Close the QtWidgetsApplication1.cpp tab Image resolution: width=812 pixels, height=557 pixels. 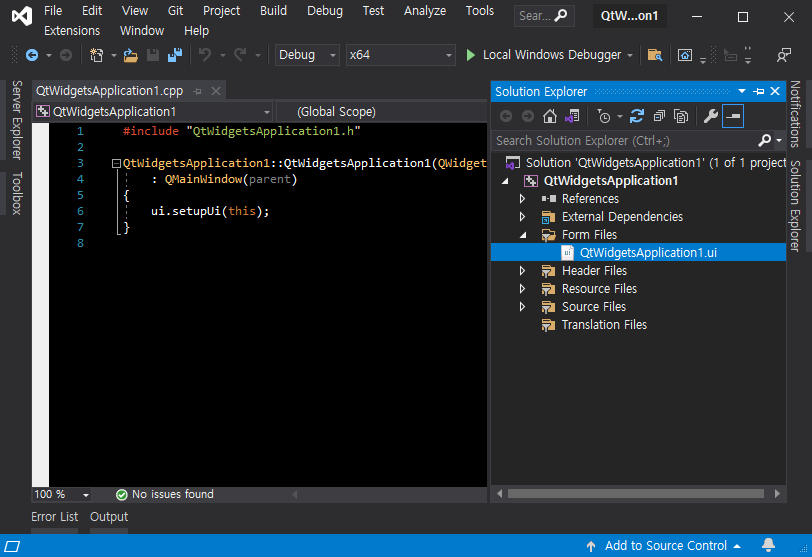[216, 91]
